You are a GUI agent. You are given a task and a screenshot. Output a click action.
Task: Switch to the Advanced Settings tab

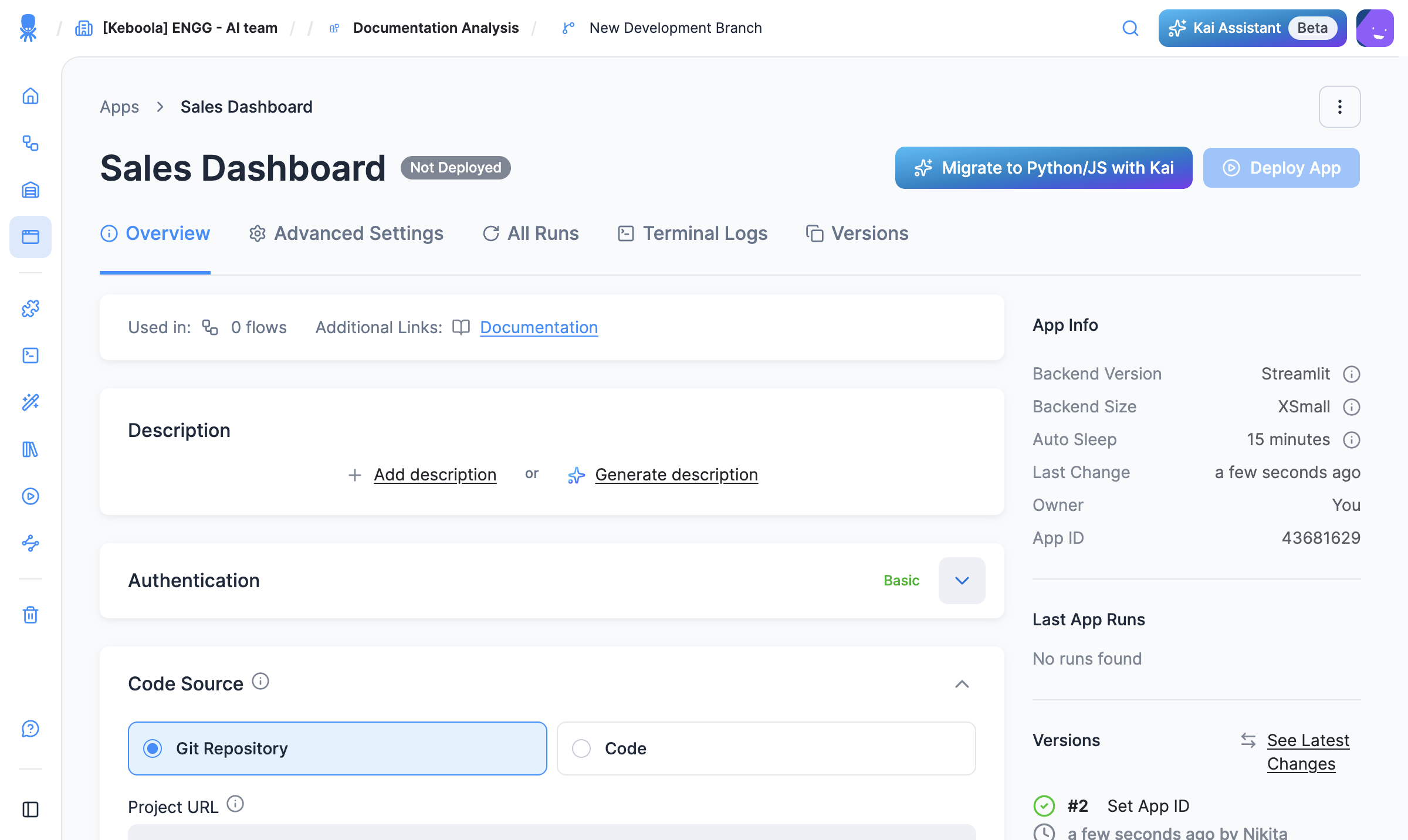pyautogui.click(x=346, y=233)
